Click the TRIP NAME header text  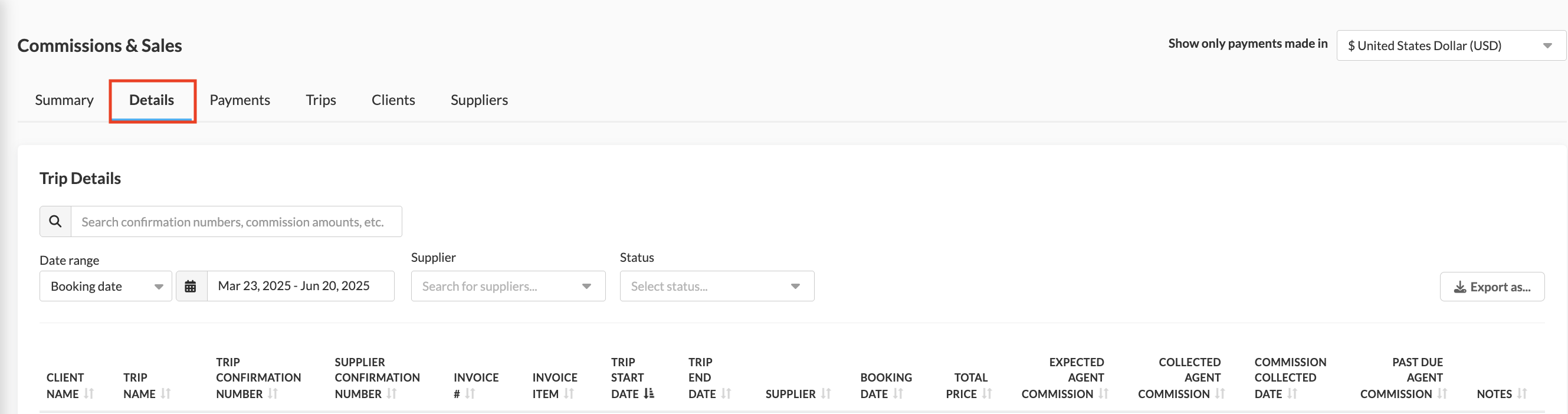coord(139,385)
